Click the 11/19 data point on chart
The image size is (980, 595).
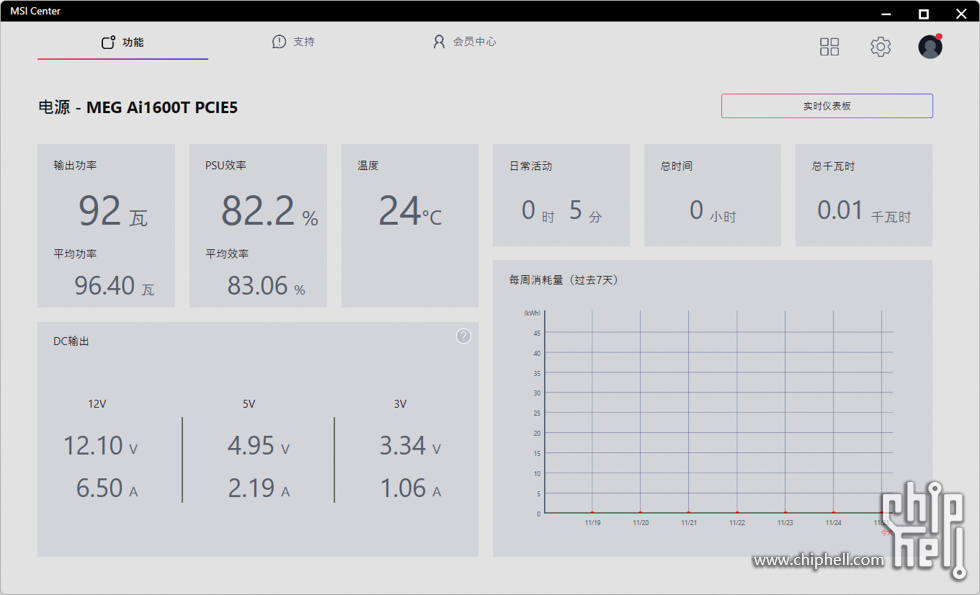point(592,512)
